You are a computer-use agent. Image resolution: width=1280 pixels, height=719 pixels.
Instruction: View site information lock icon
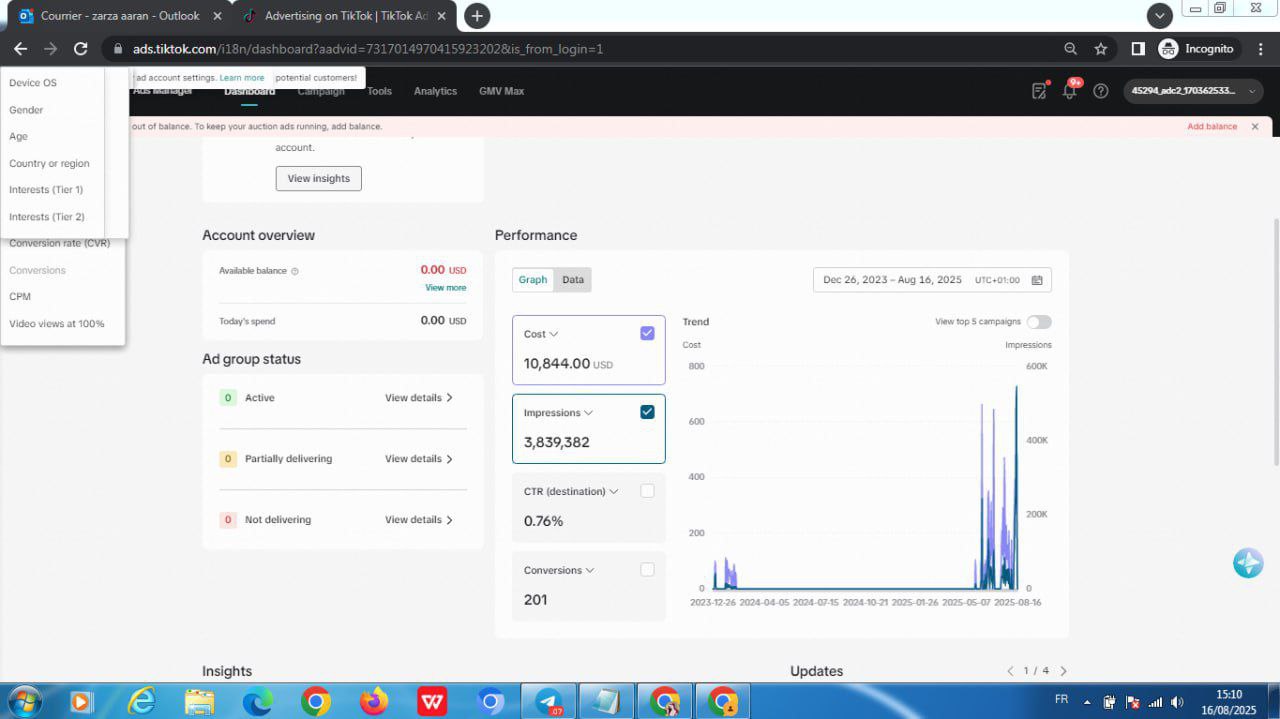(118, 49)
